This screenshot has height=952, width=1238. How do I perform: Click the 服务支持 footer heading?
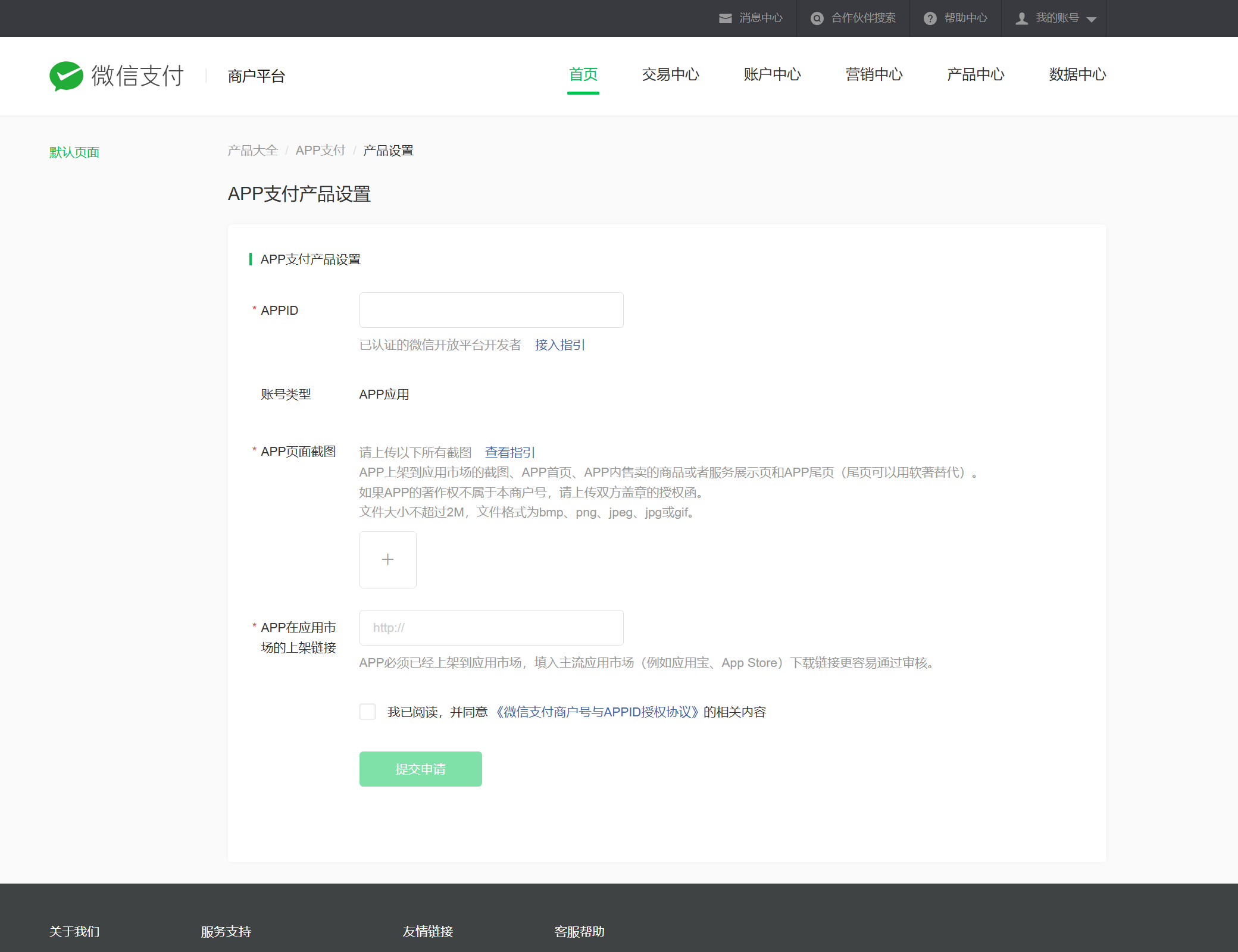(226, 932)
